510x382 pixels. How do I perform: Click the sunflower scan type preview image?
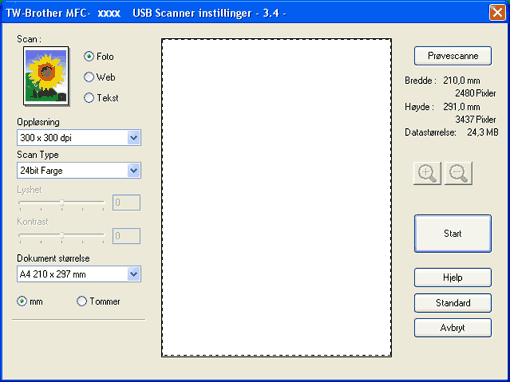point(46,76)
